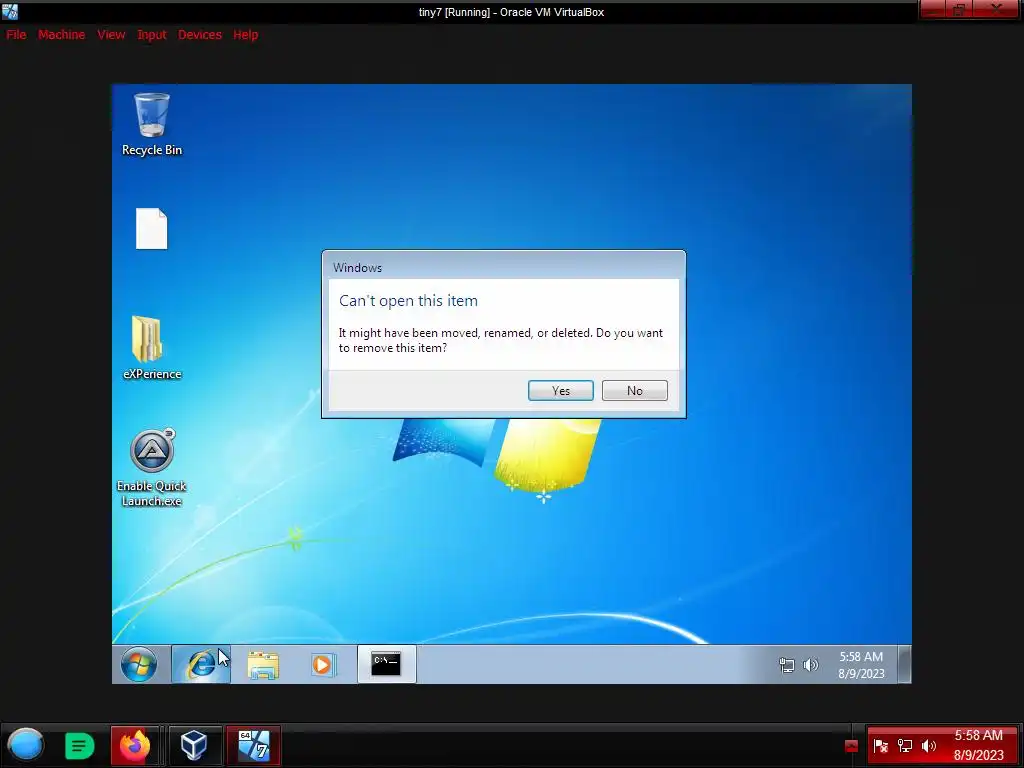Decline removal with No button
This screenshot has height=768, width=1024.
(x=634, y=391)
